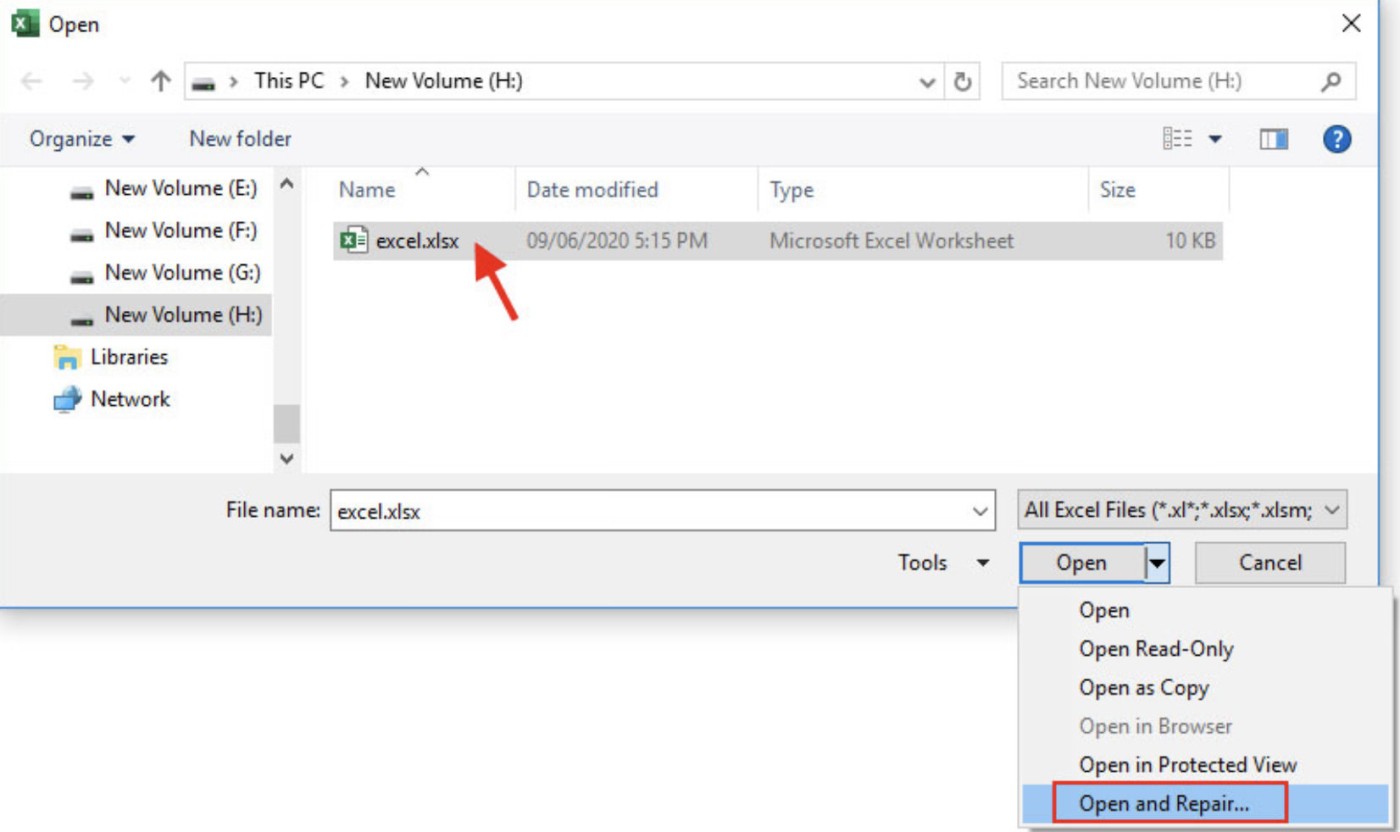Click the search magnifier icon
The image size is (1400, 832).
pos(1331,82)
